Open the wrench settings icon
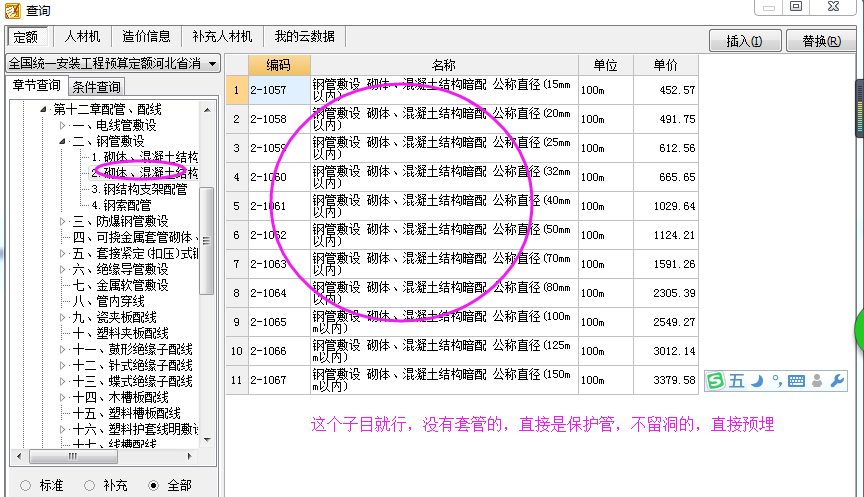The height and width of the screenshot is (497, 864). pos(837,381)
